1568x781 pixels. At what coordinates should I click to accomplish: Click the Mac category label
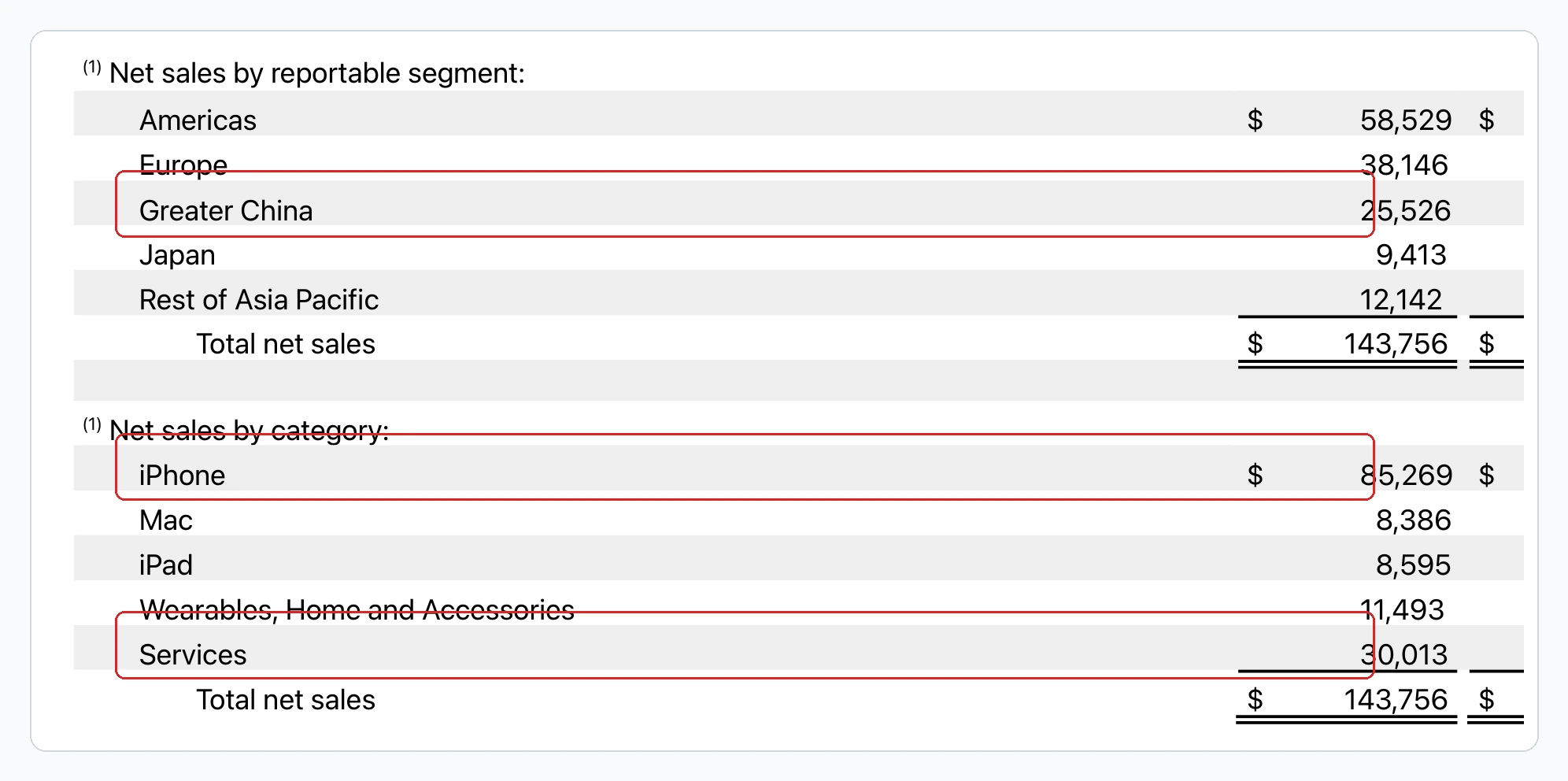165,520
